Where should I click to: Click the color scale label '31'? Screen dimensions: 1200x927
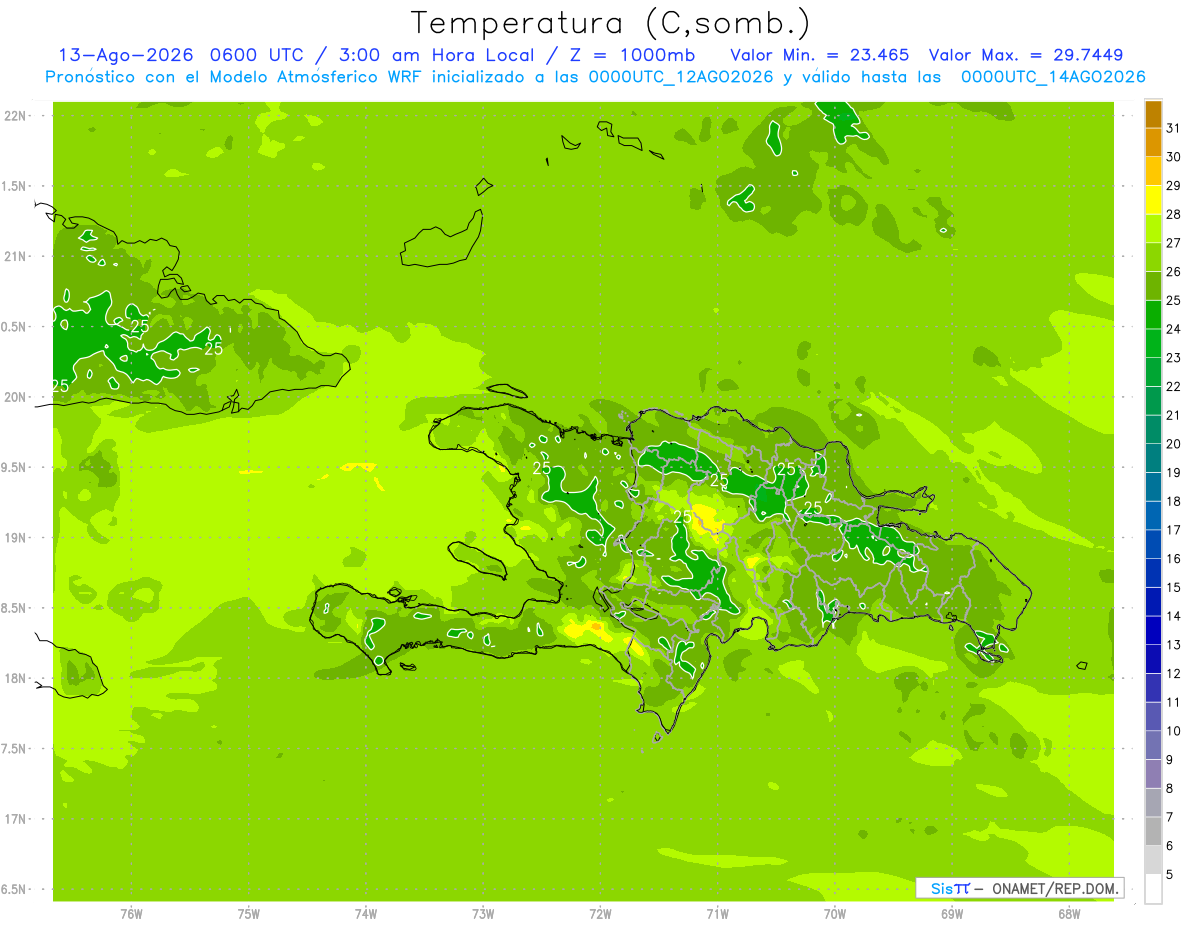click(x=1174, y=128)
